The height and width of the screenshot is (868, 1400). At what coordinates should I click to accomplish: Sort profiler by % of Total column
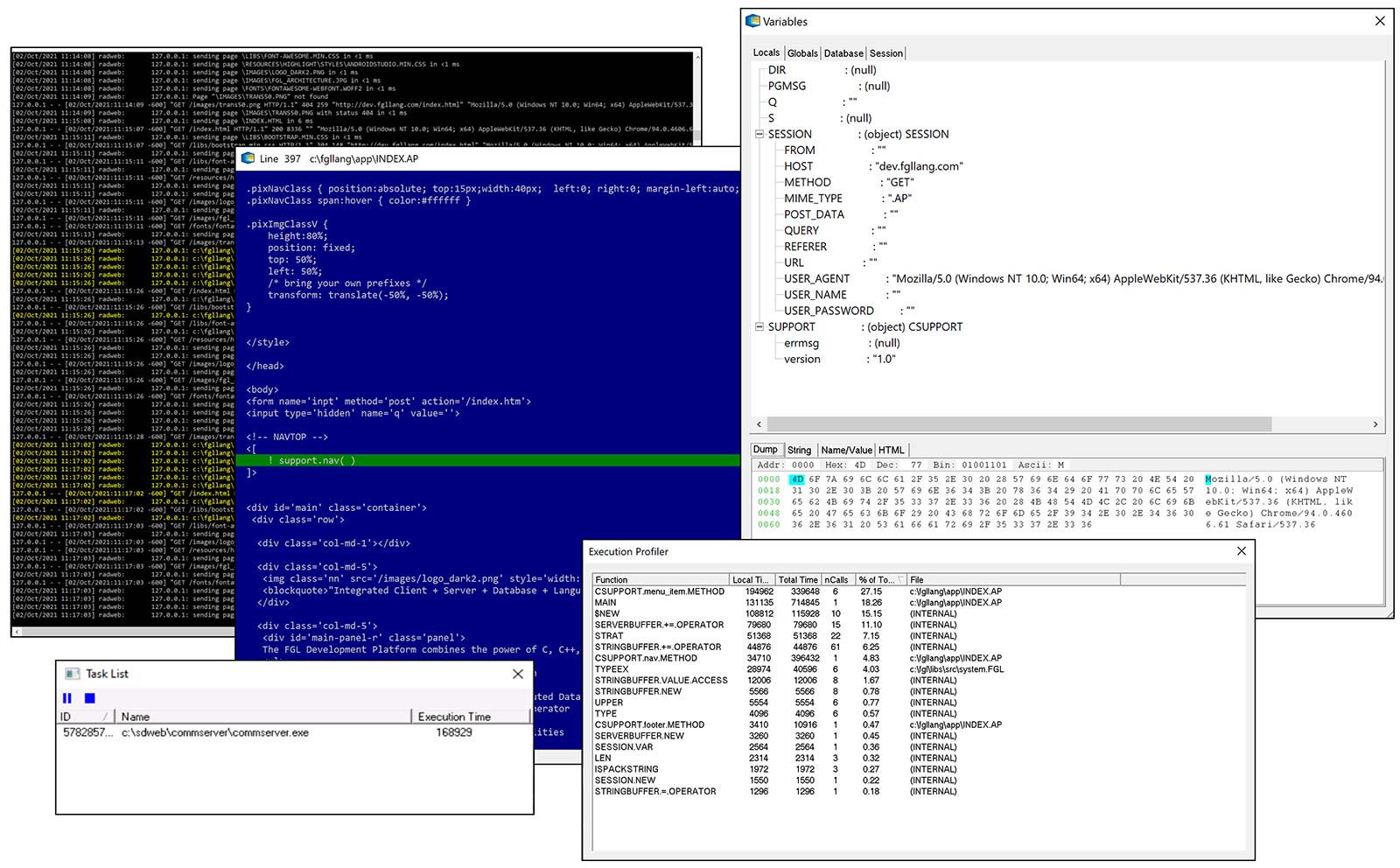(881, 579)
